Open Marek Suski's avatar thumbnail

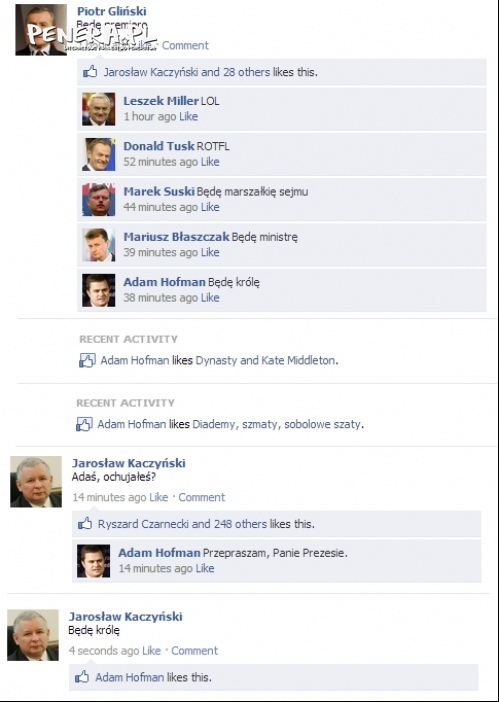pos(98,200)
